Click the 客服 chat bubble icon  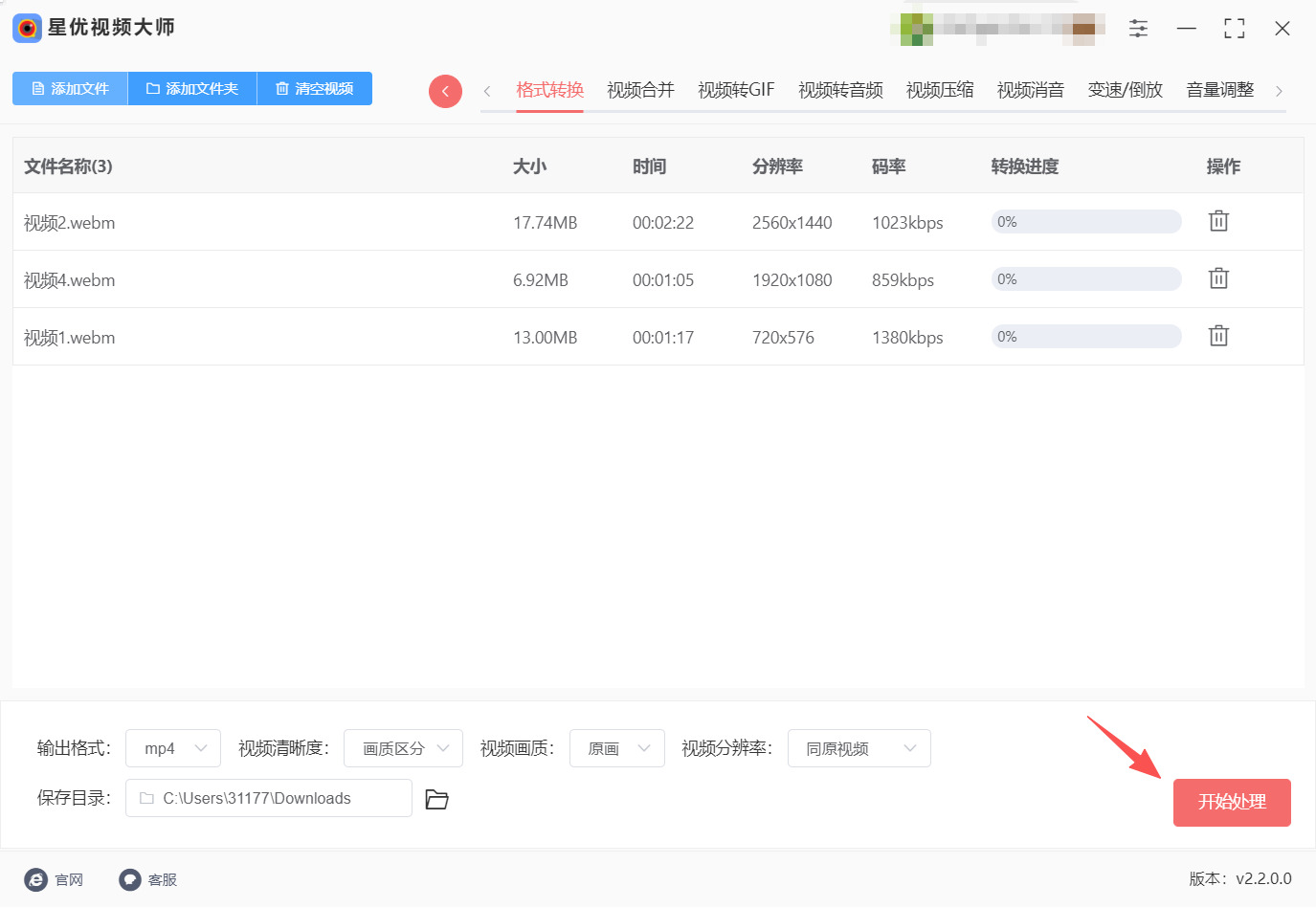[130, 879]
